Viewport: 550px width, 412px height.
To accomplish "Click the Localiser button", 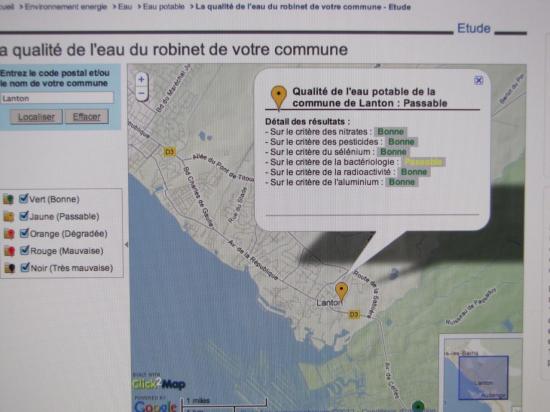I will (36, 117).
